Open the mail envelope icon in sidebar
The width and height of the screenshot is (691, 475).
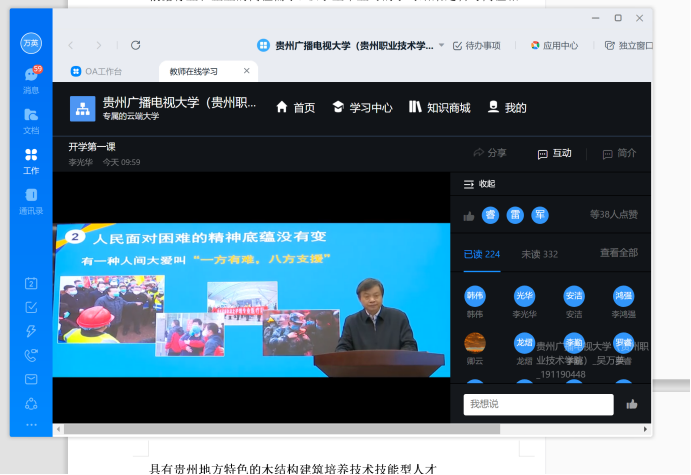pyautogui.click(x=31, y=379)
